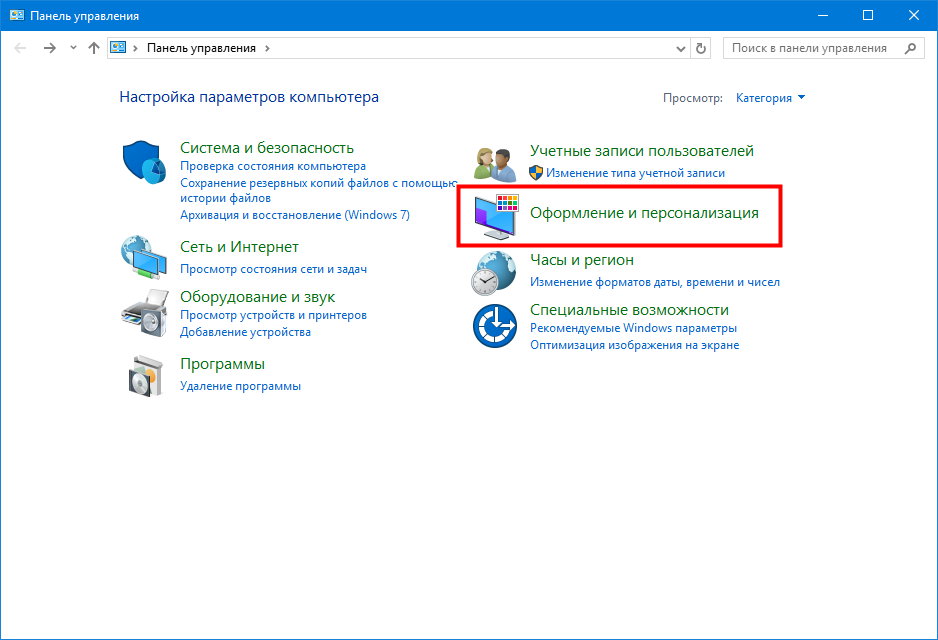Open Архивация и восстановление (Windows 7)
The image size is (938, 640).
point(295,215)
